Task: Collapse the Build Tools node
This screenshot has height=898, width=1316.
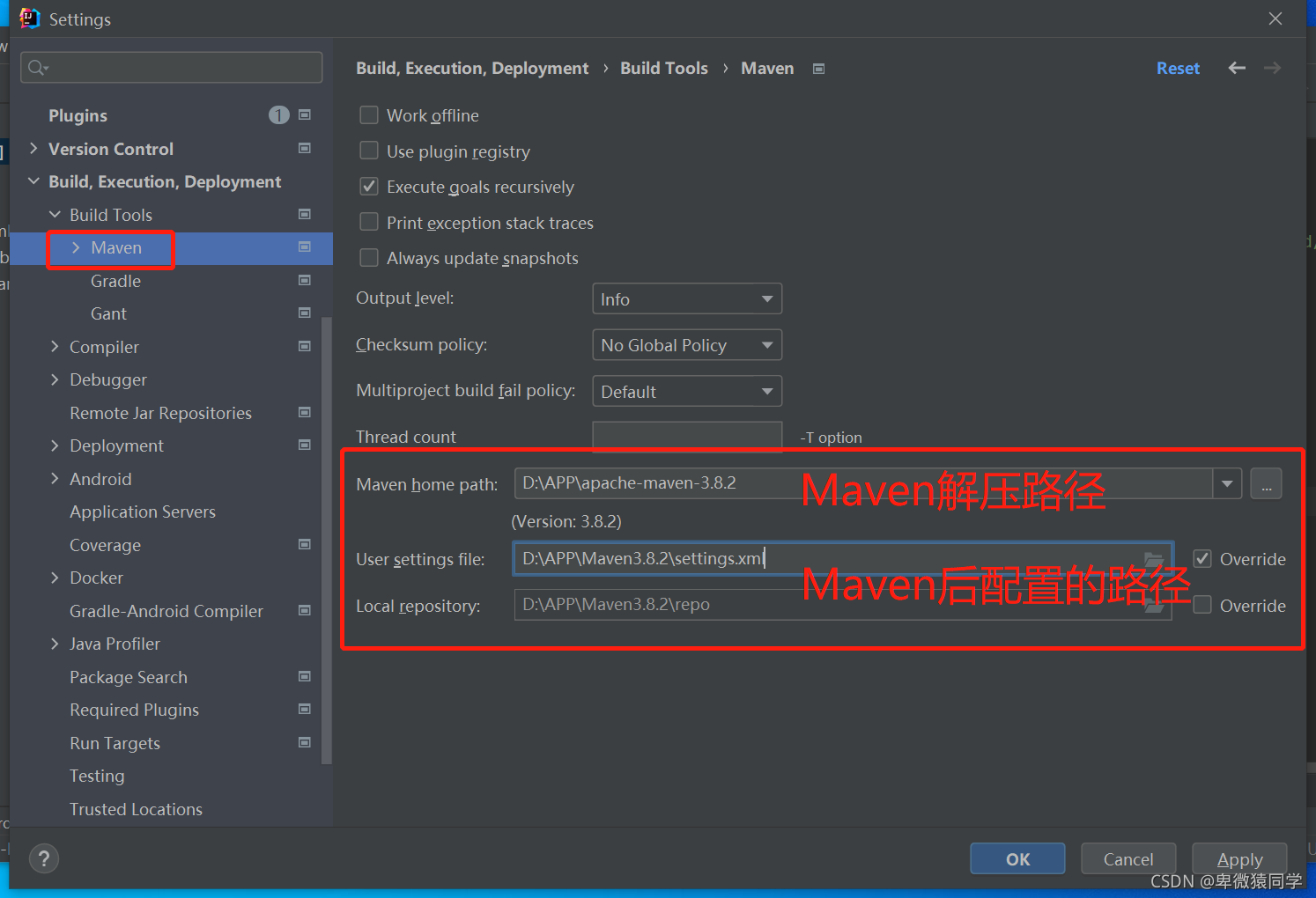Action: click(55, 215)
